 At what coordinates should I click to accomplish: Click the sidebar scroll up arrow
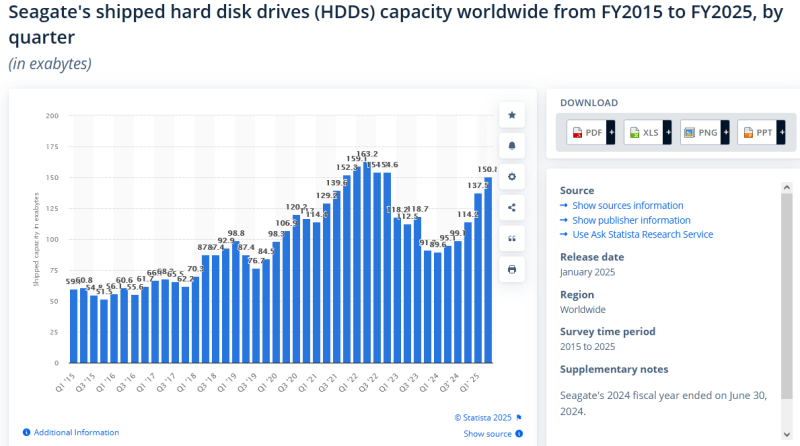[787, 188]
